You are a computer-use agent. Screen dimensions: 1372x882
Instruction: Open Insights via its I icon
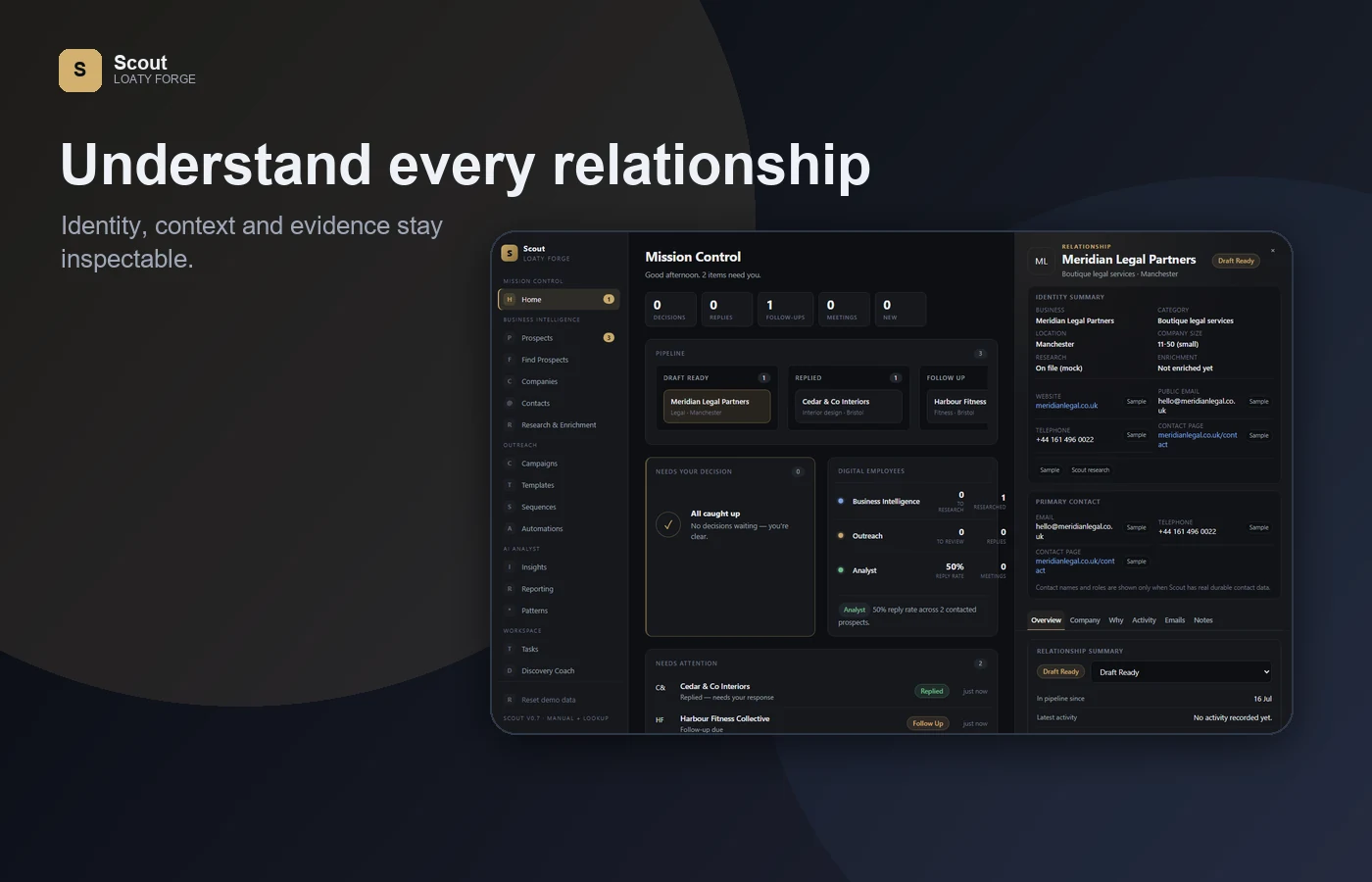click(510, 567)
